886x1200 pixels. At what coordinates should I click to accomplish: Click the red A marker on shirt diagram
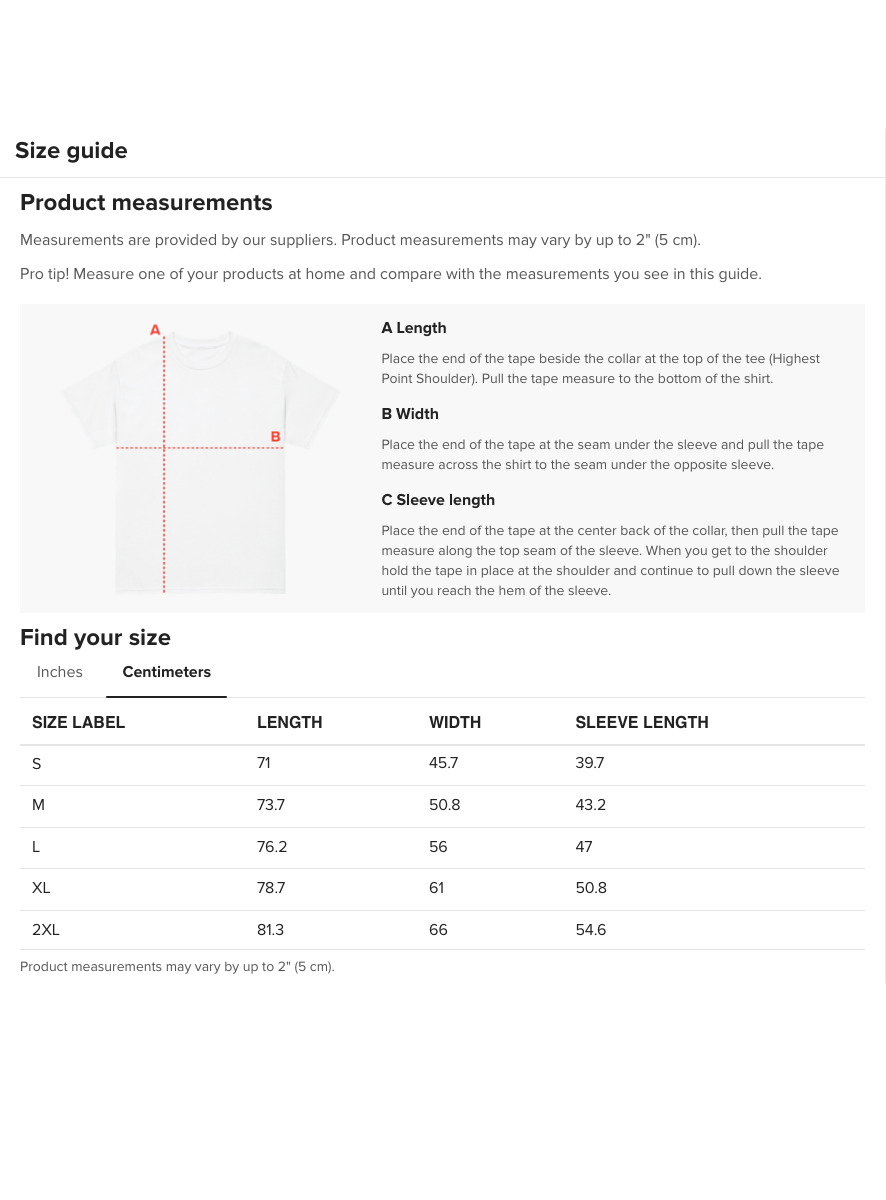pos(155,329)
